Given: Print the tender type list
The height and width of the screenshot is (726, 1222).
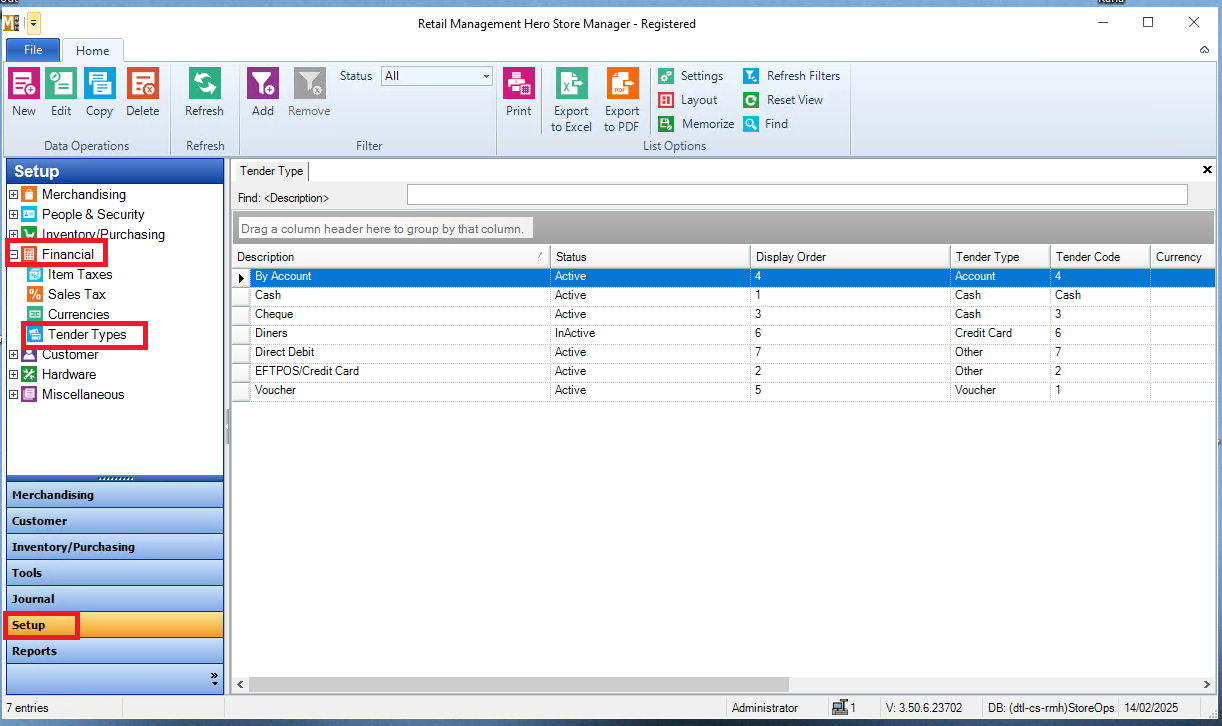Looking at the screenshot, I should point(518,93).
